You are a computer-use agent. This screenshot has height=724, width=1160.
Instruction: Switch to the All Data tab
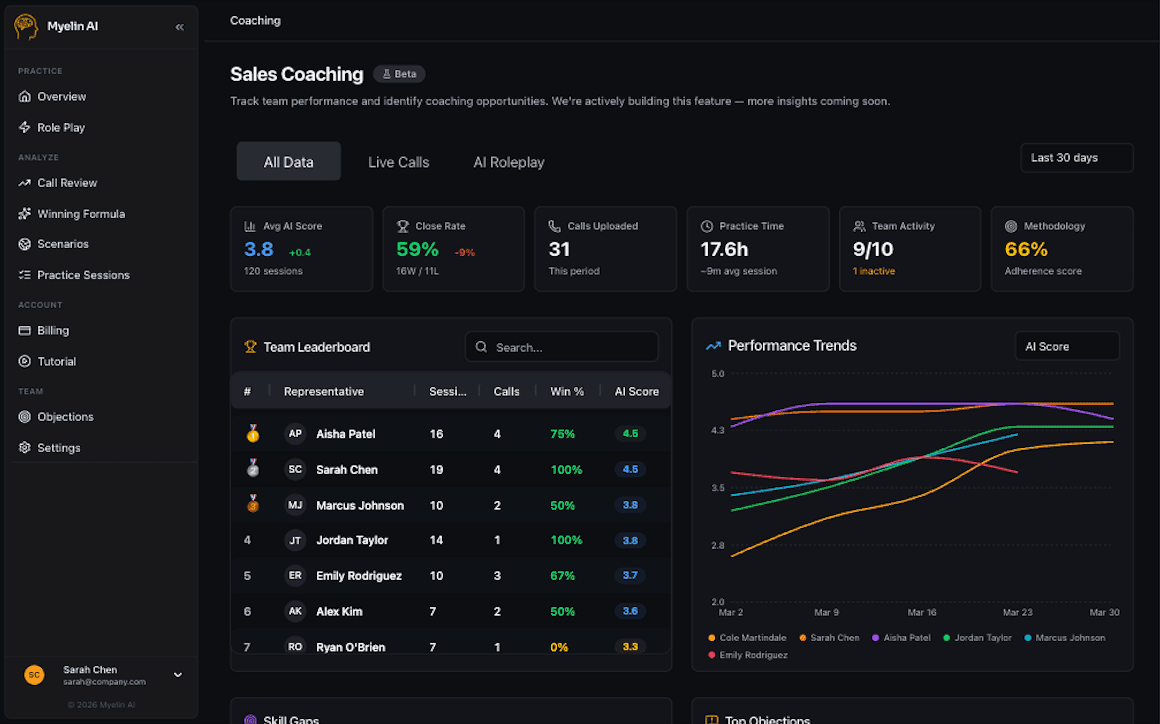289,162
